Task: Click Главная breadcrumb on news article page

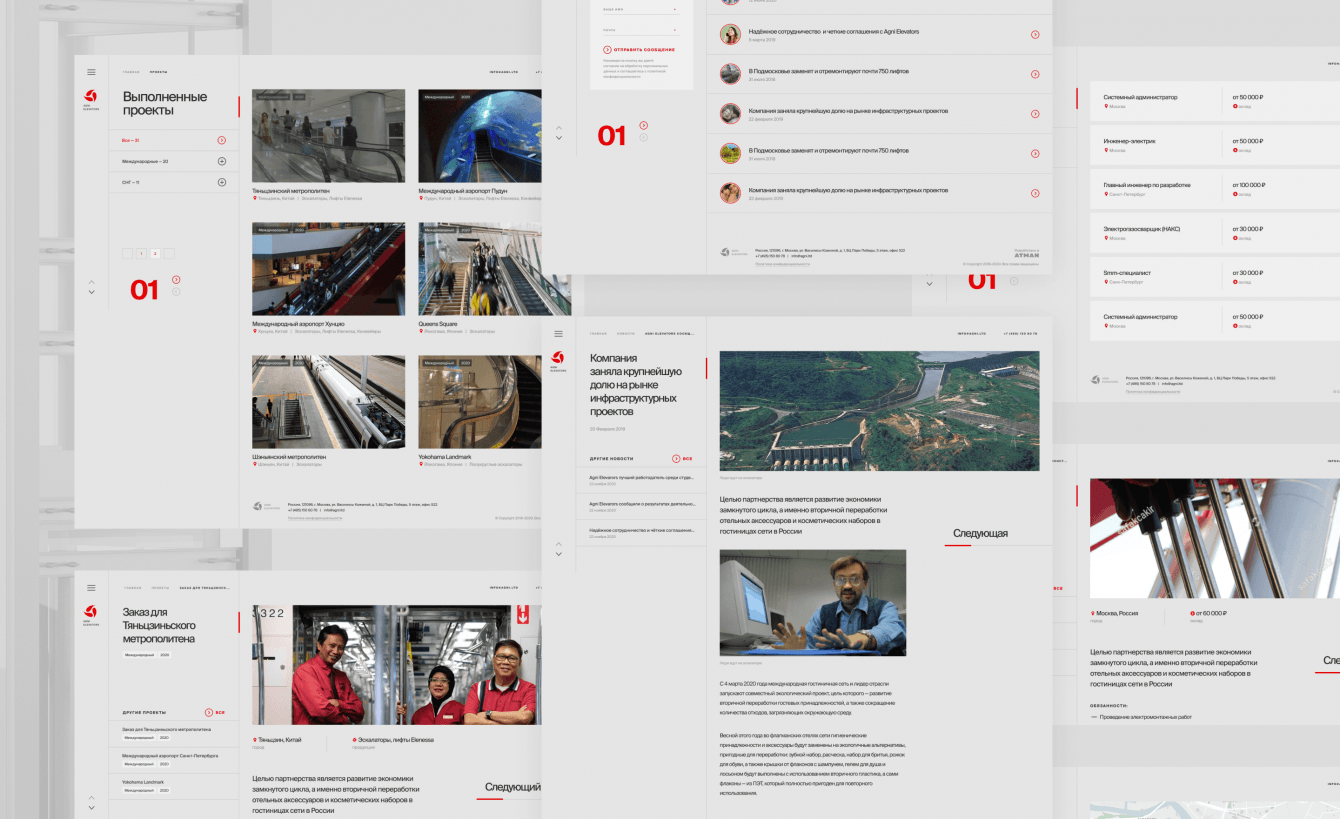Action: pos(599,333)
